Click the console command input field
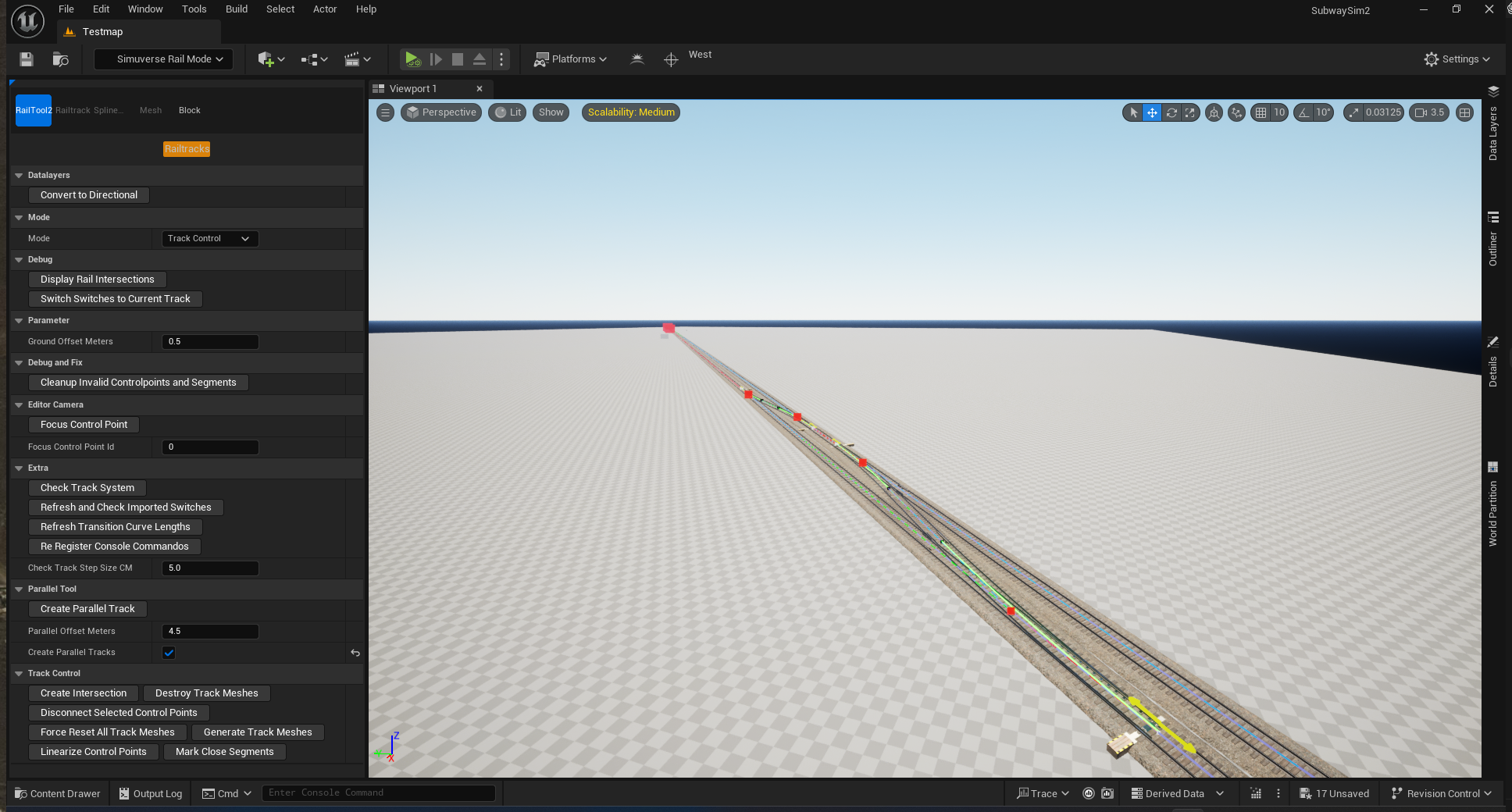Image resolution: width=1512 pixels, height=812 pixels. pyautogui.click(x=379, y=793)
